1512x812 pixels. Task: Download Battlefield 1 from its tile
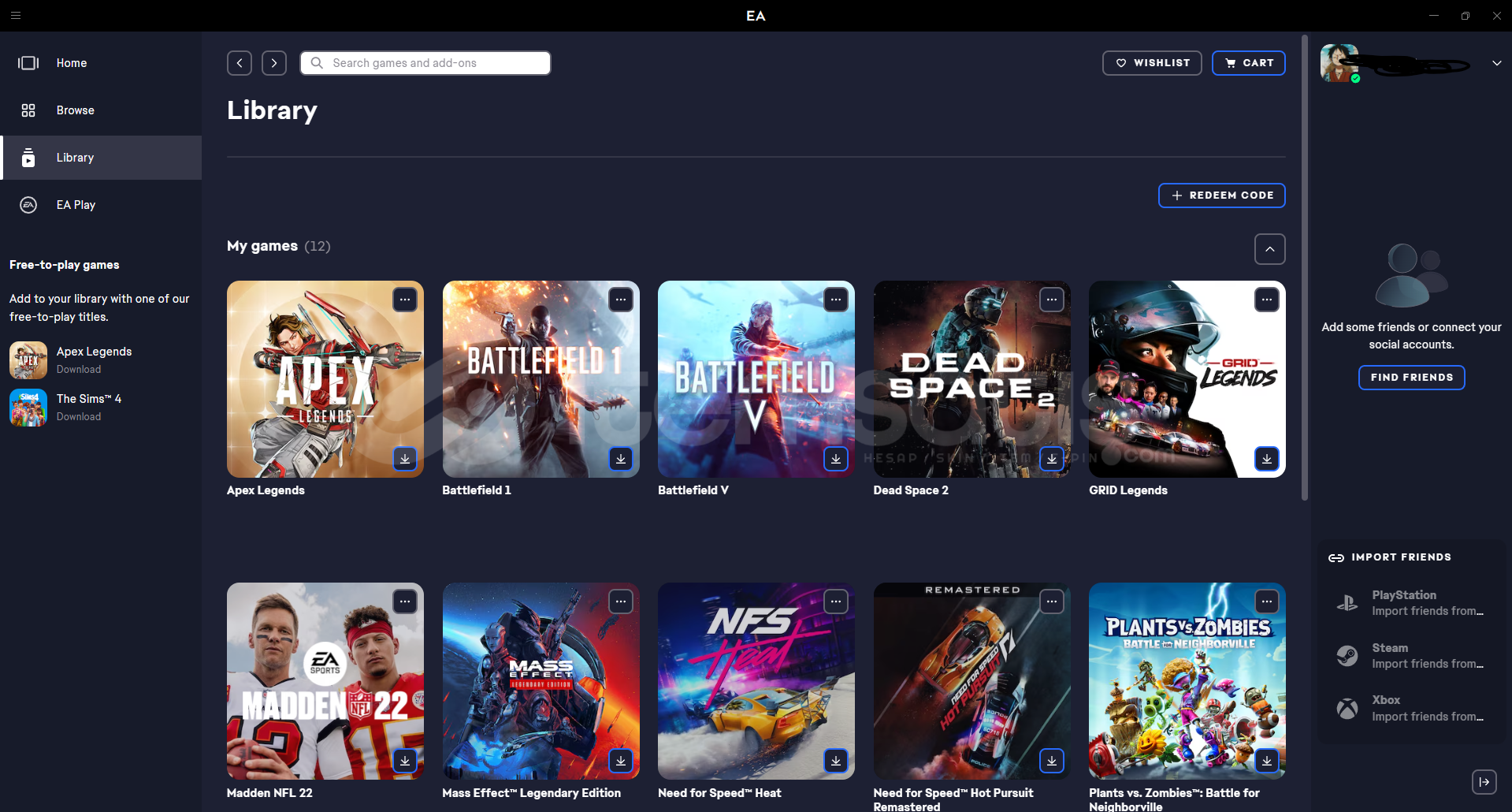click(x=621, y=459)
